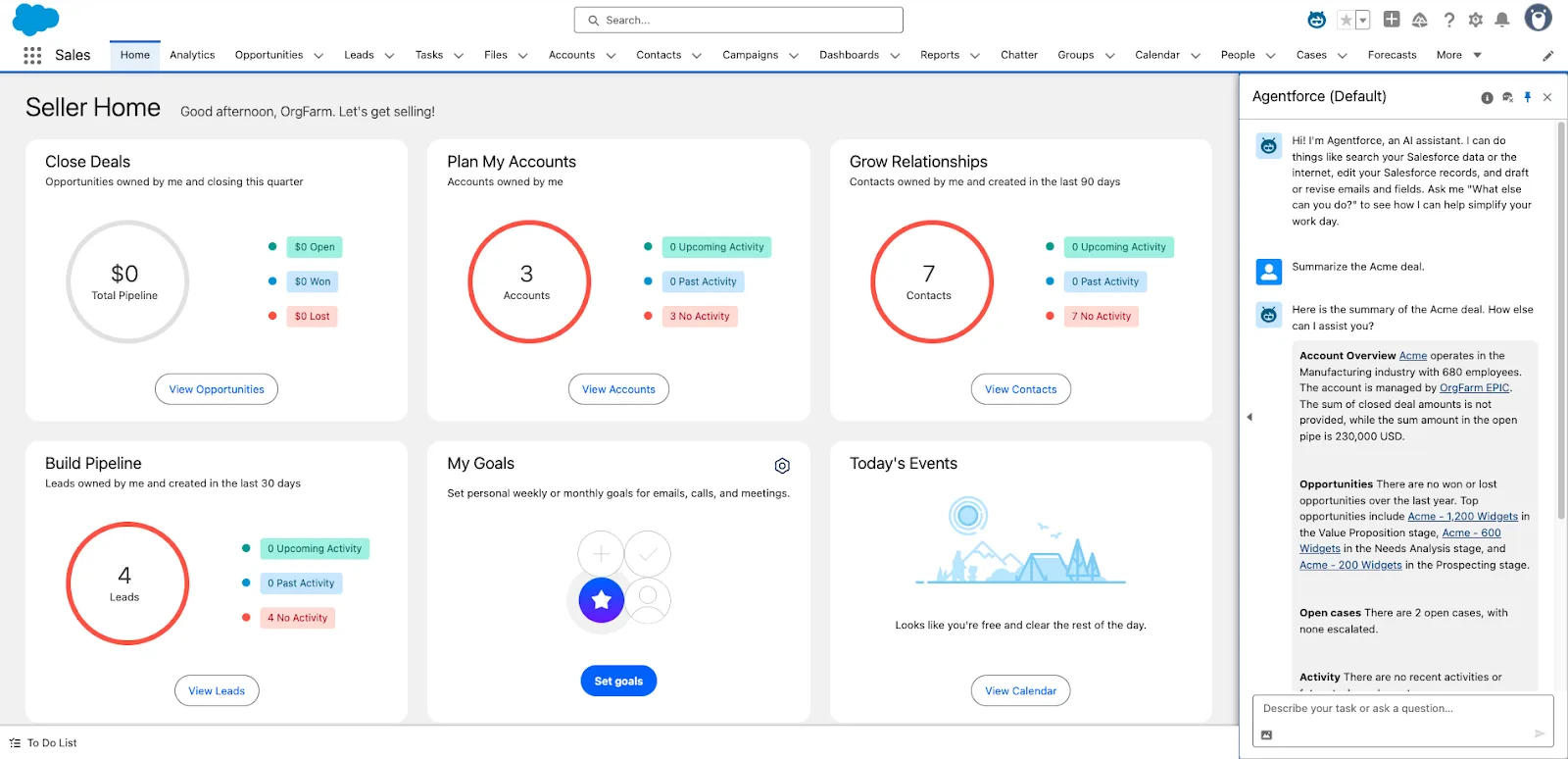Click the To Do List icon
The width and height of the screenshot is (1568, 759).
(15, 743)
